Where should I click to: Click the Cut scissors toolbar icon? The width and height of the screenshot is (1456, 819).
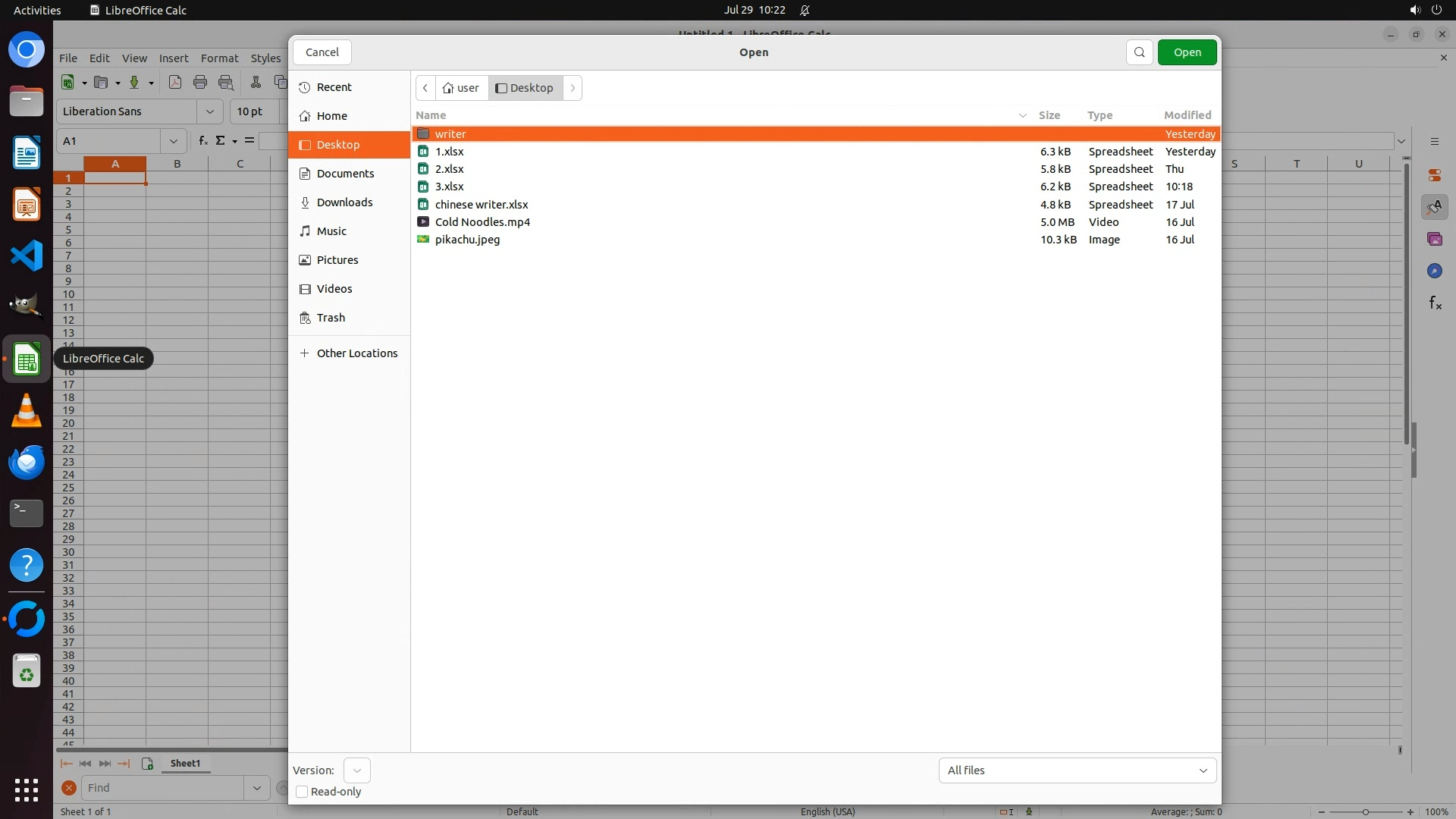[256, 83]
